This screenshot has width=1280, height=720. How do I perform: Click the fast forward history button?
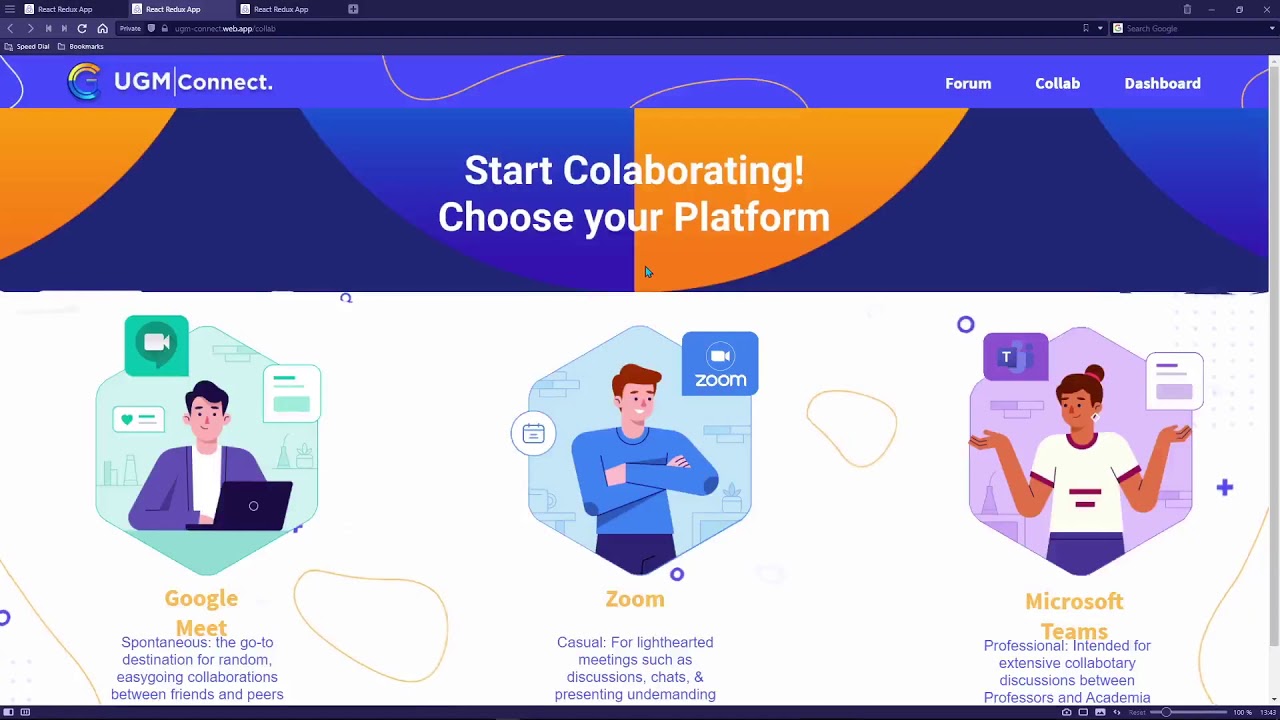64,28
